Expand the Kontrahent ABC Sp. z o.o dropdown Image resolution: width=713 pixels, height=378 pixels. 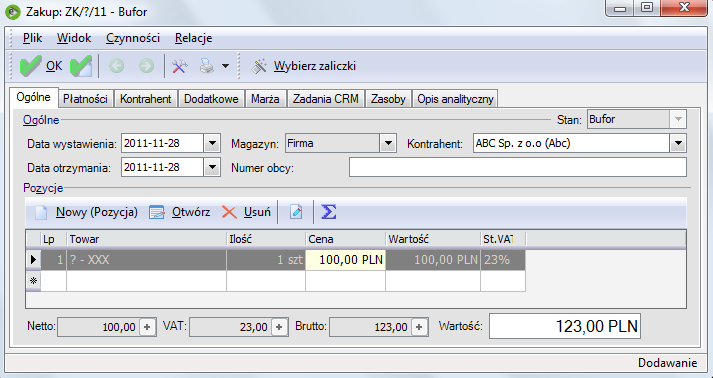pyautogui.click(x=678, y=144)
